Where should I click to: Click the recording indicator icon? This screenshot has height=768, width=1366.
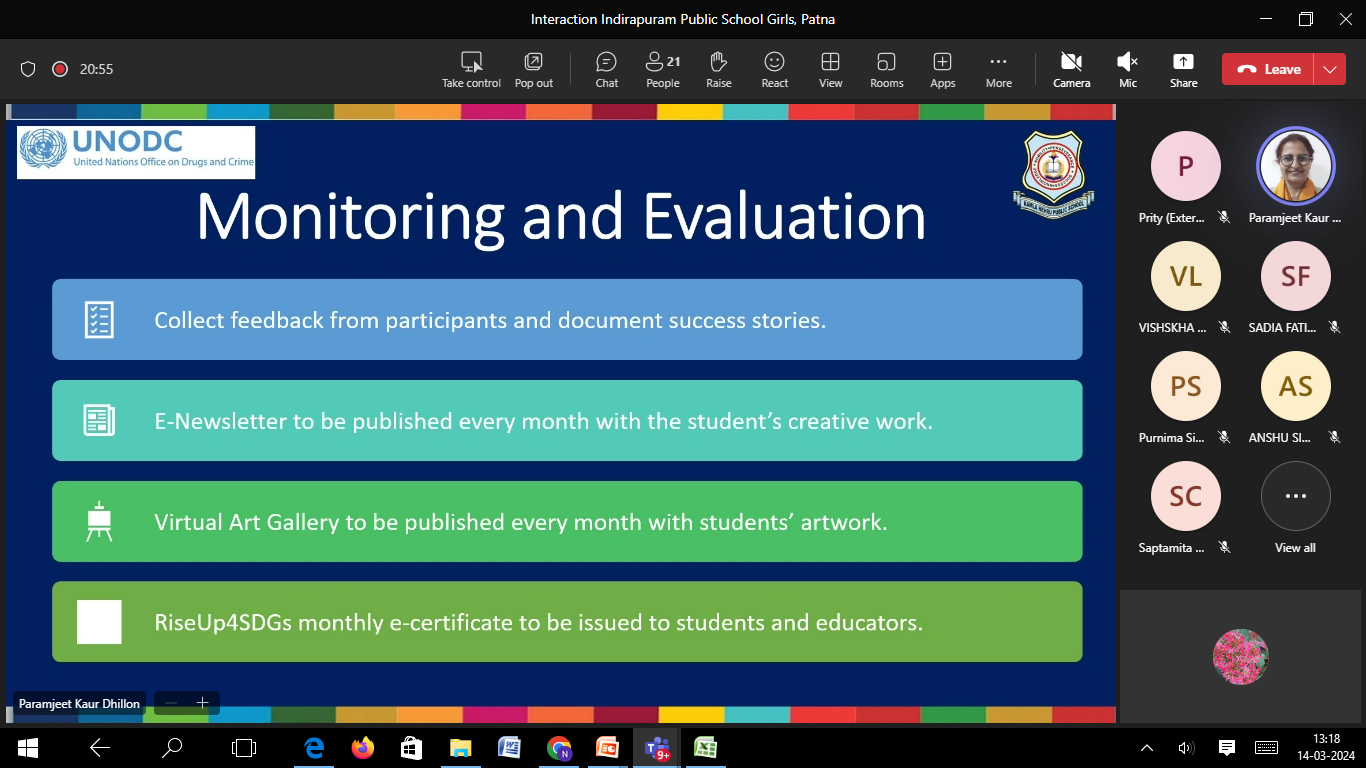click(60, 69)
